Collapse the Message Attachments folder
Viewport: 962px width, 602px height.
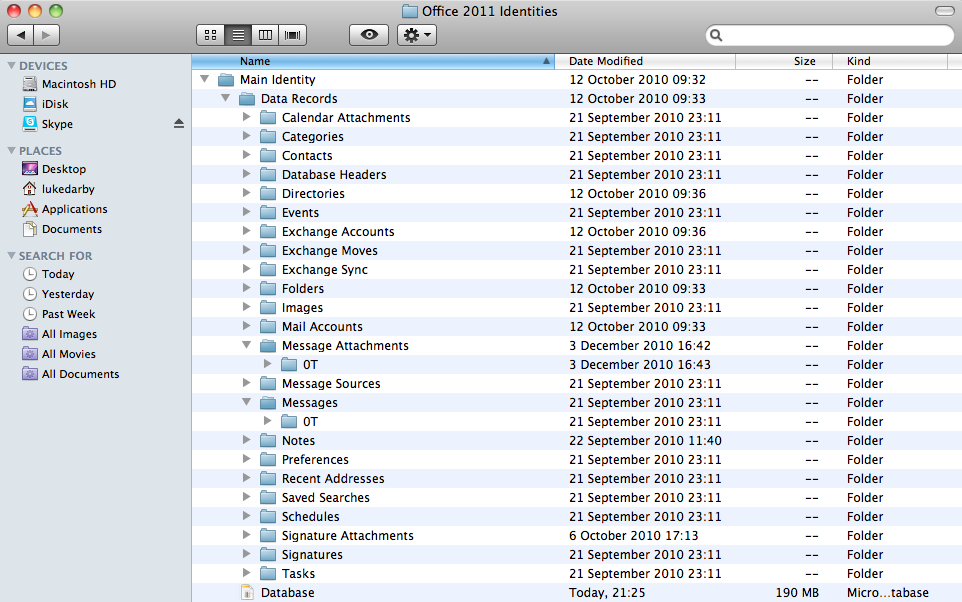coord(247,346)
